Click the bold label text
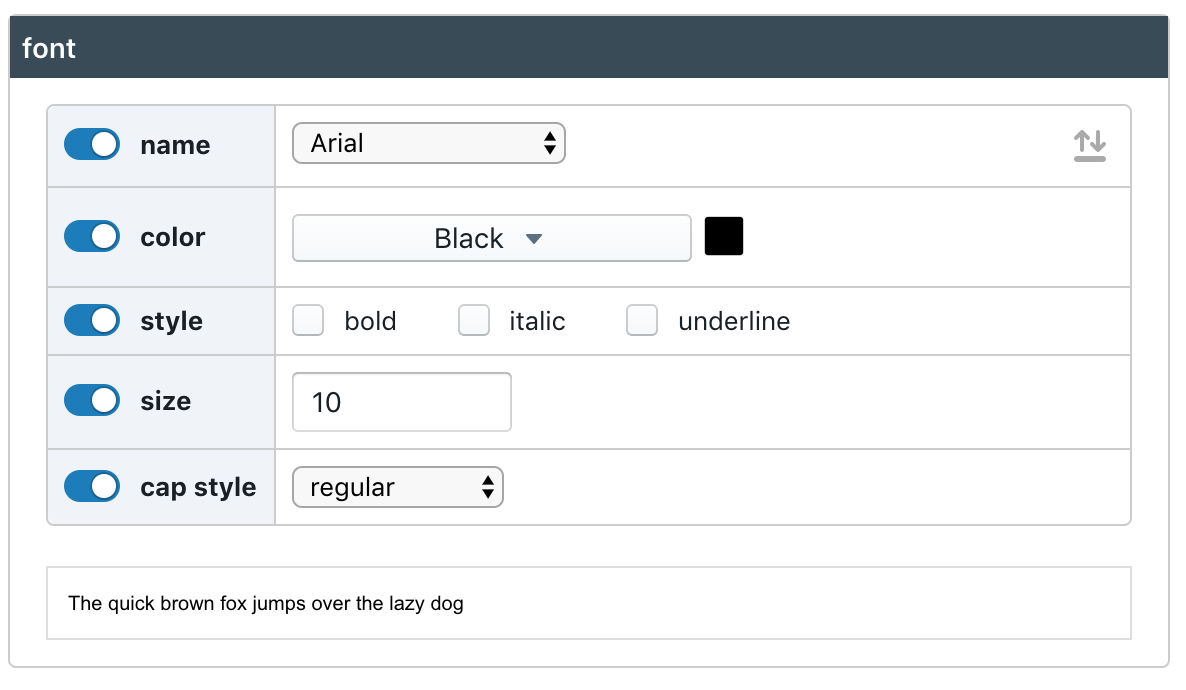1186x690 pixels. [x=370, y=321]
